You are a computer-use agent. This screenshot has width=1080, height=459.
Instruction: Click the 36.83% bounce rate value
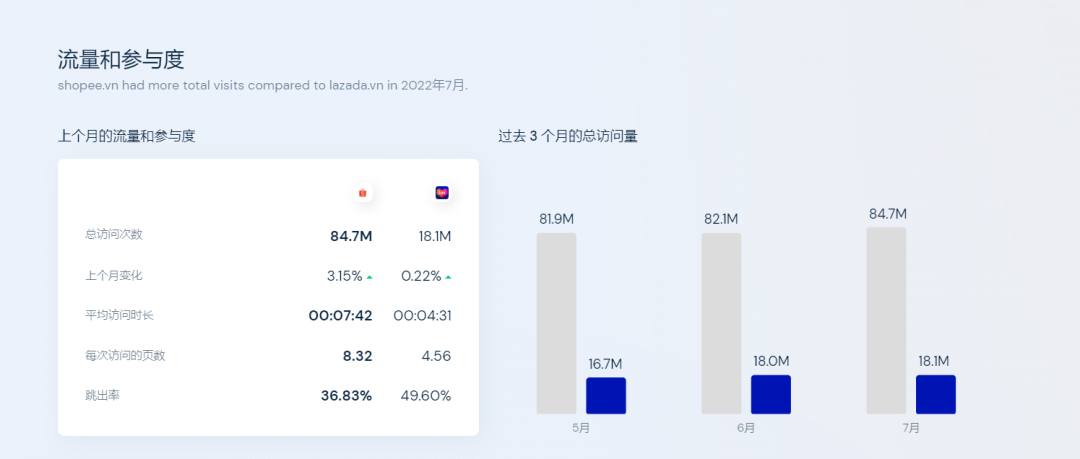346,396
